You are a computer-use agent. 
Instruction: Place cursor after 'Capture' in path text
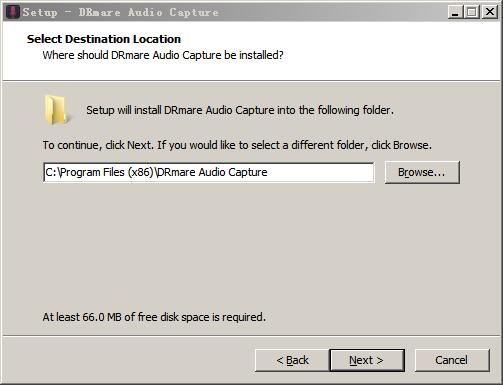268,172
